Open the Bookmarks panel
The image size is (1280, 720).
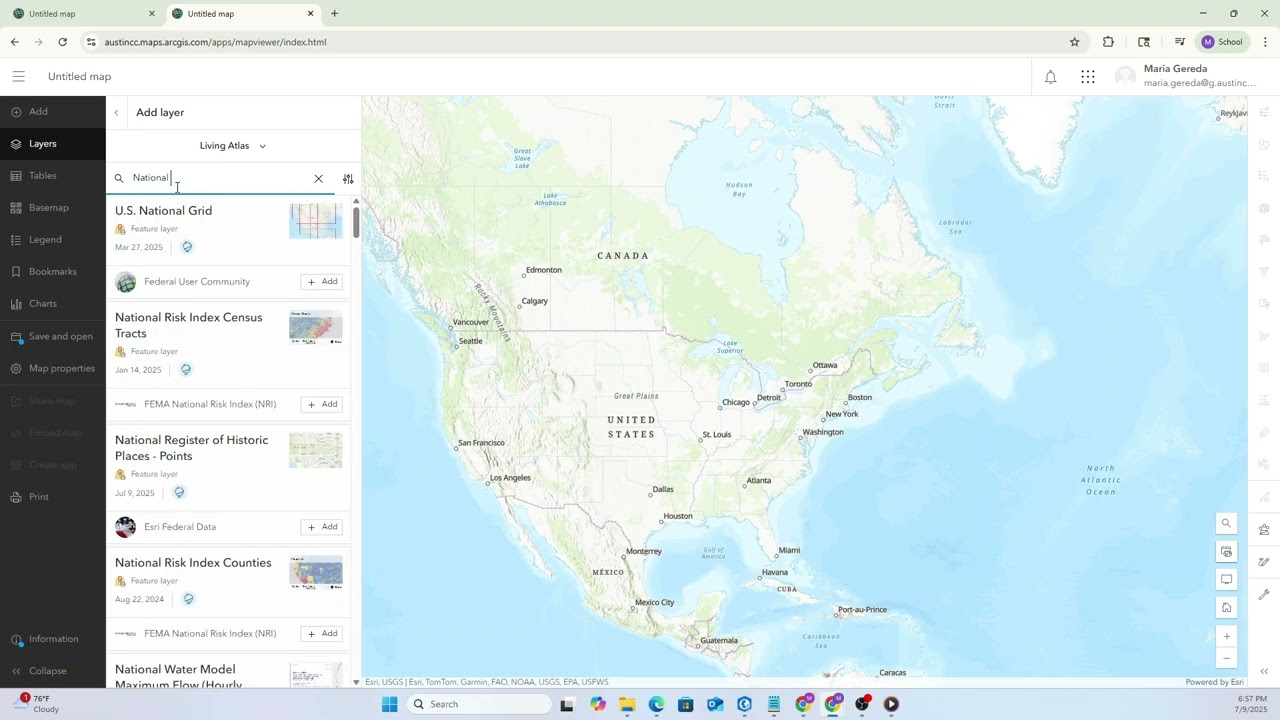click(x=53, y=272)
